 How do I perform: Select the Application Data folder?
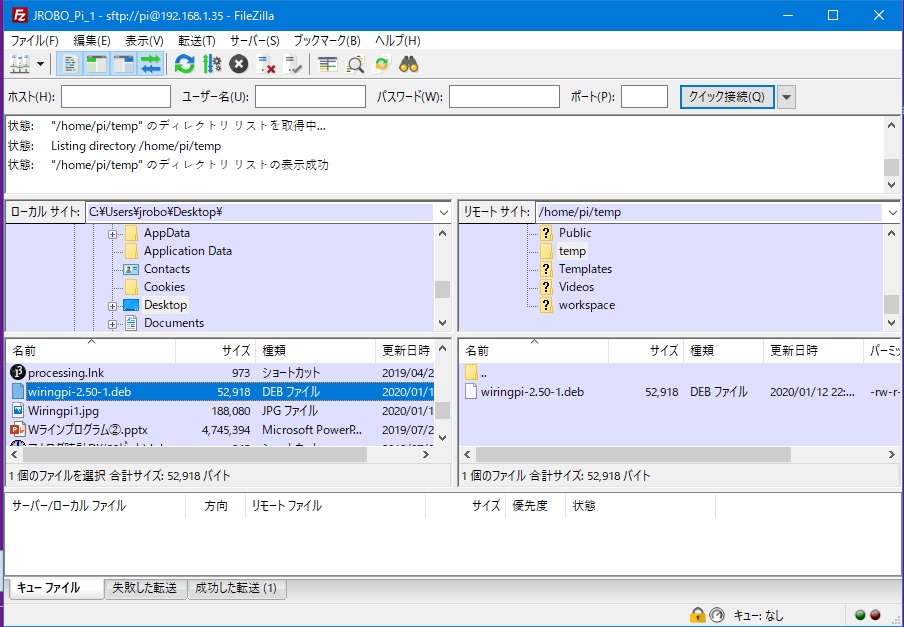187,251
